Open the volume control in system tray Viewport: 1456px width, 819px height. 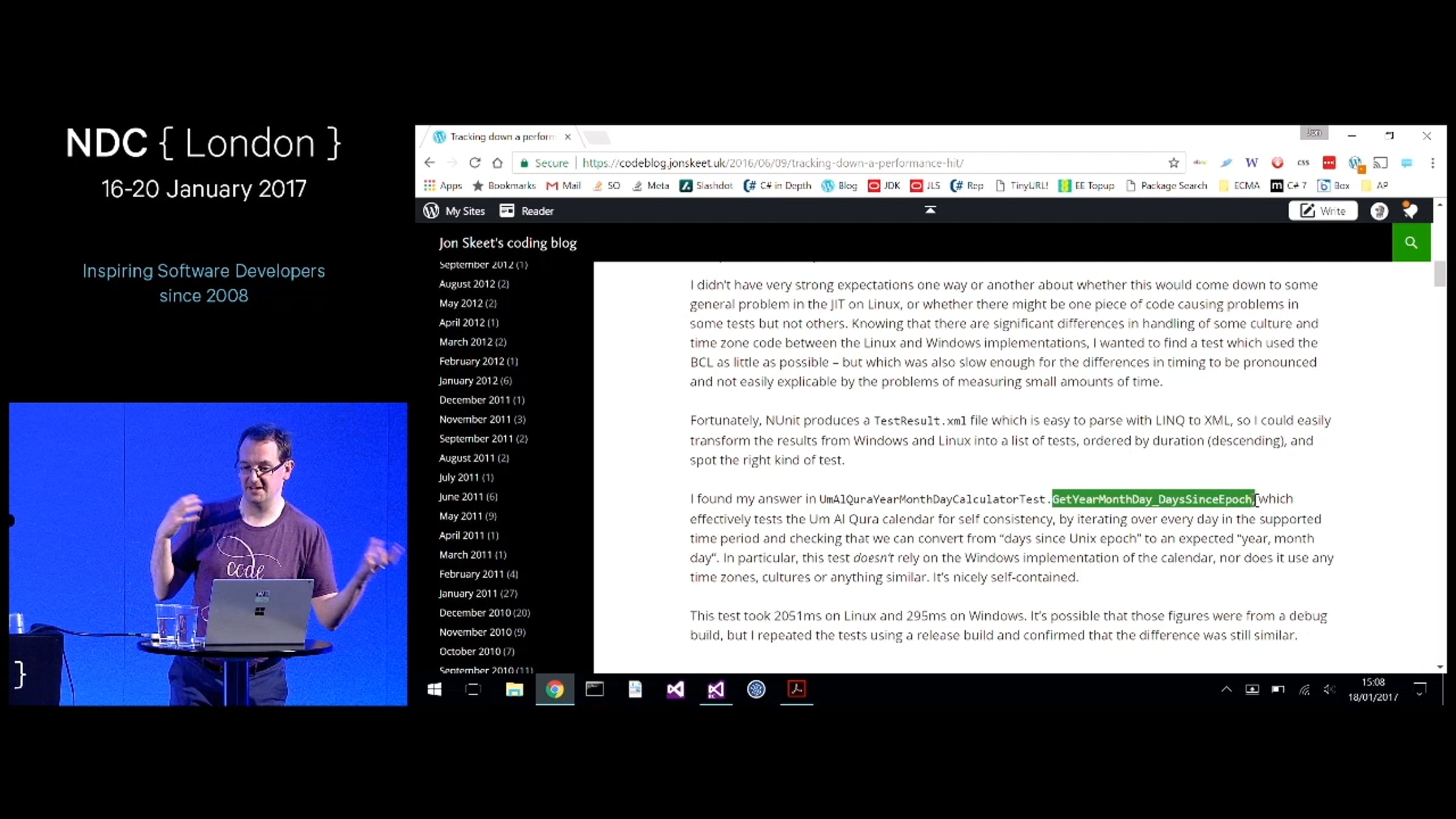coord(1329,689)
